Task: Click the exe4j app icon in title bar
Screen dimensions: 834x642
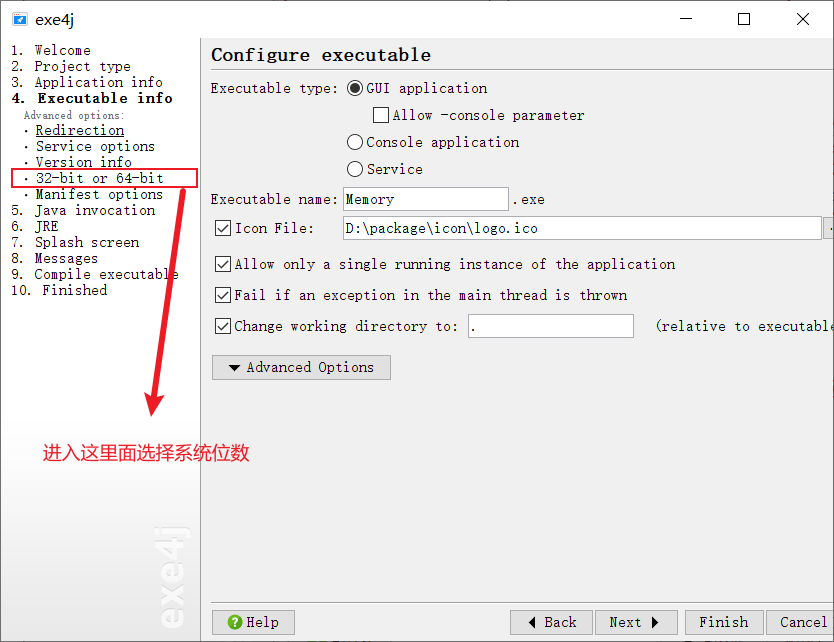Action: [19, 19]
